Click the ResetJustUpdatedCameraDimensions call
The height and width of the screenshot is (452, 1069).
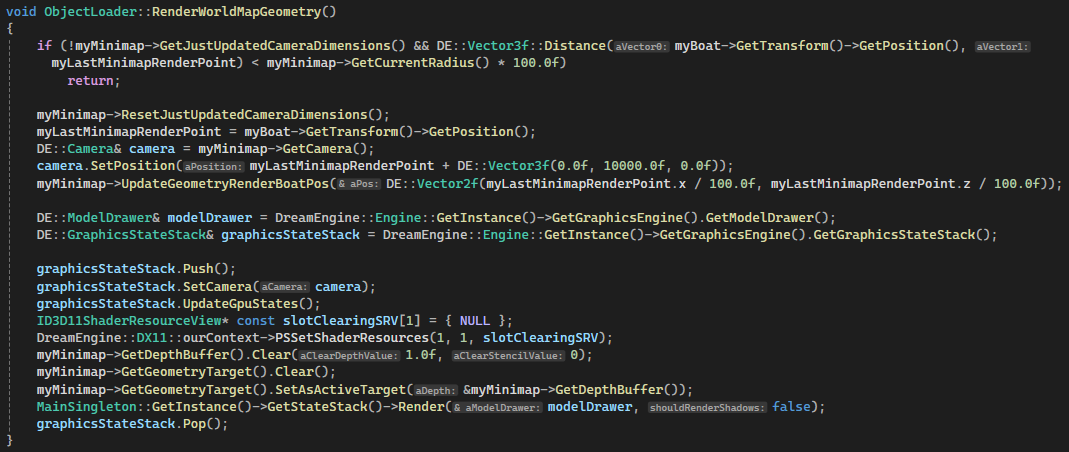click(x=243, y=115)
